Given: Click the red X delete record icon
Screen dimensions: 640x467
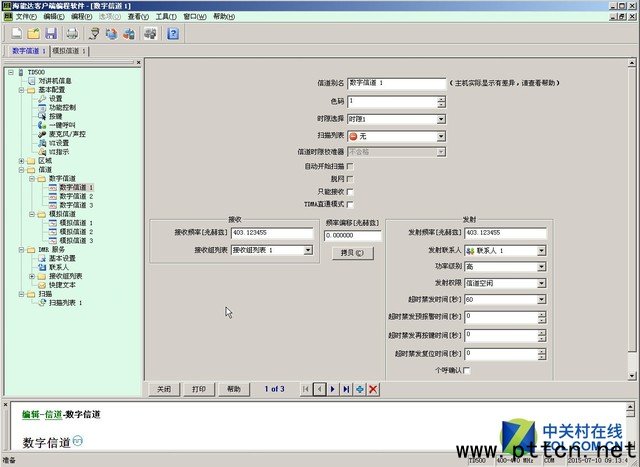Looking at the screenshot, I should [373, 388].
